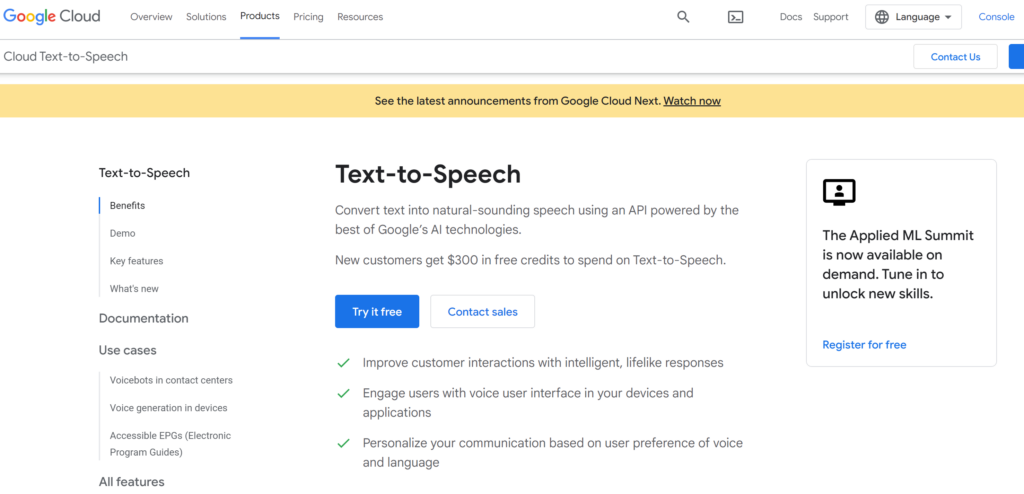
Task: Click Register for free link
Action: [864, 345]
